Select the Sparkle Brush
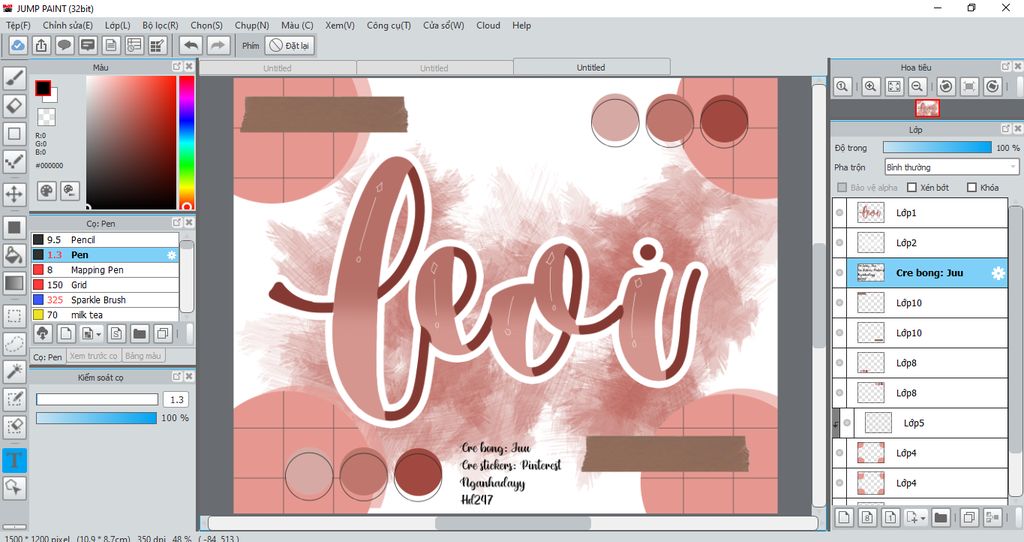1024x542 pixels. (x=104, y=300)
